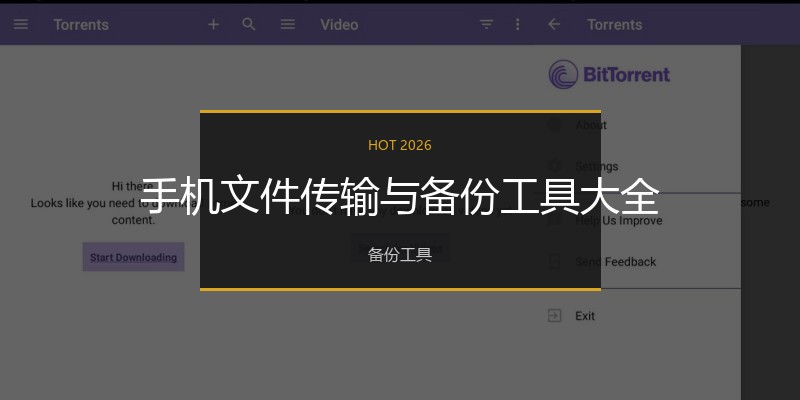This screenshot has width=800, height=400.
Task: Click the Torrents title beside the hamburger icon
Action: tap(81, 24)
